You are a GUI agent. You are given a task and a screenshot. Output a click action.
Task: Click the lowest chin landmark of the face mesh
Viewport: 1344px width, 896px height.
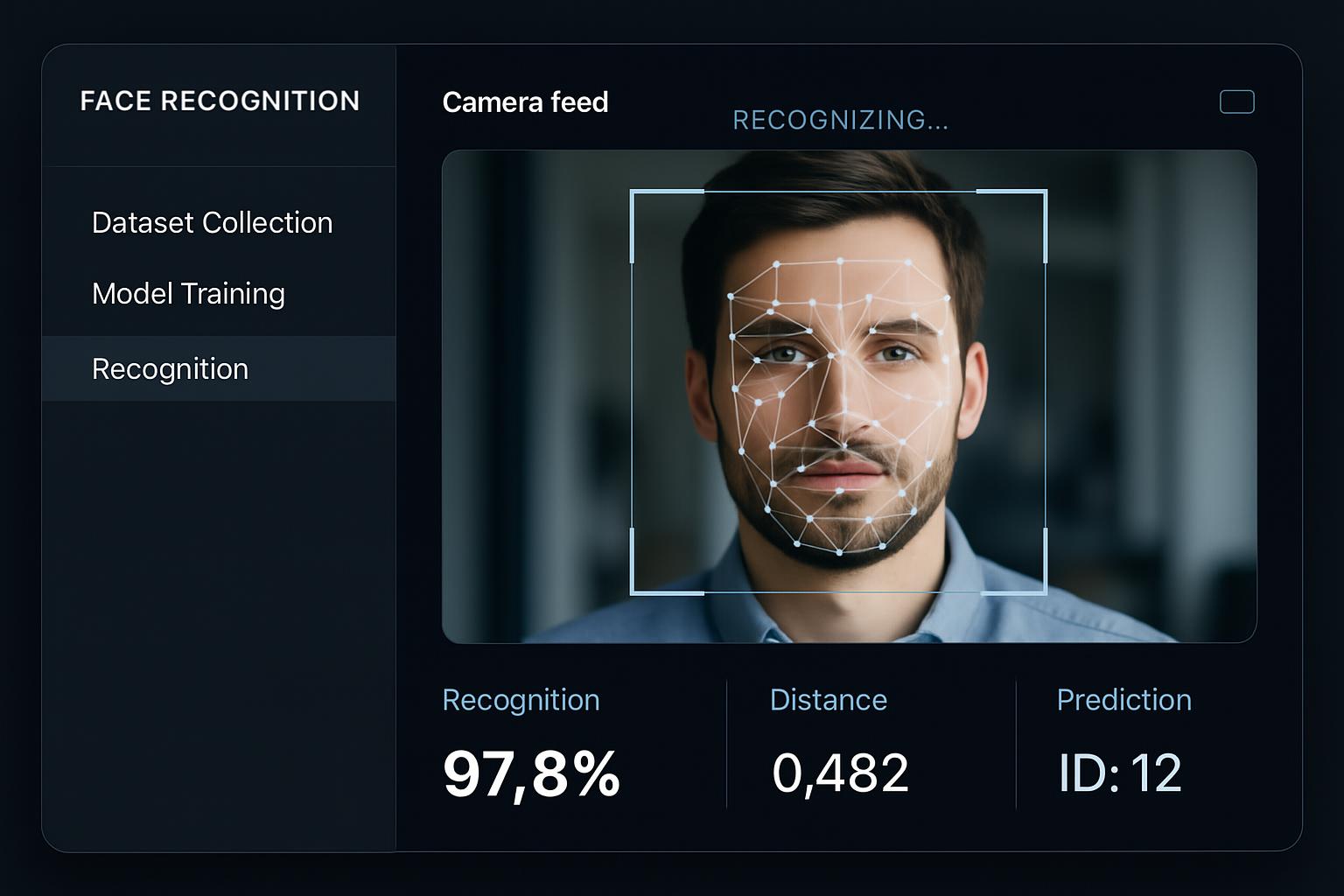click(840, 552)
